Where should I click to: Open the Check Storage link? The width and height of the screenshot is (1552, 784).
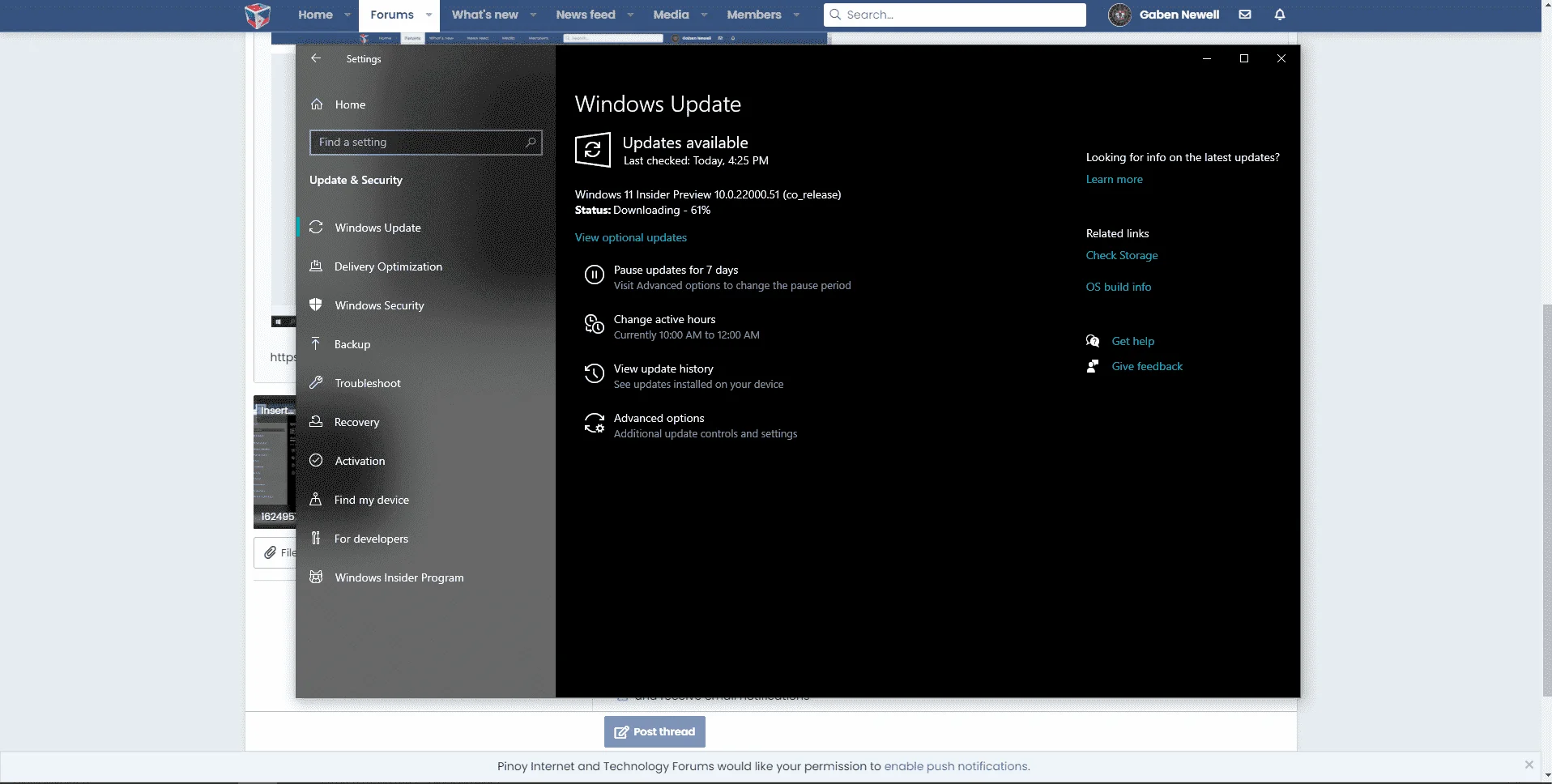point(1122,255)
